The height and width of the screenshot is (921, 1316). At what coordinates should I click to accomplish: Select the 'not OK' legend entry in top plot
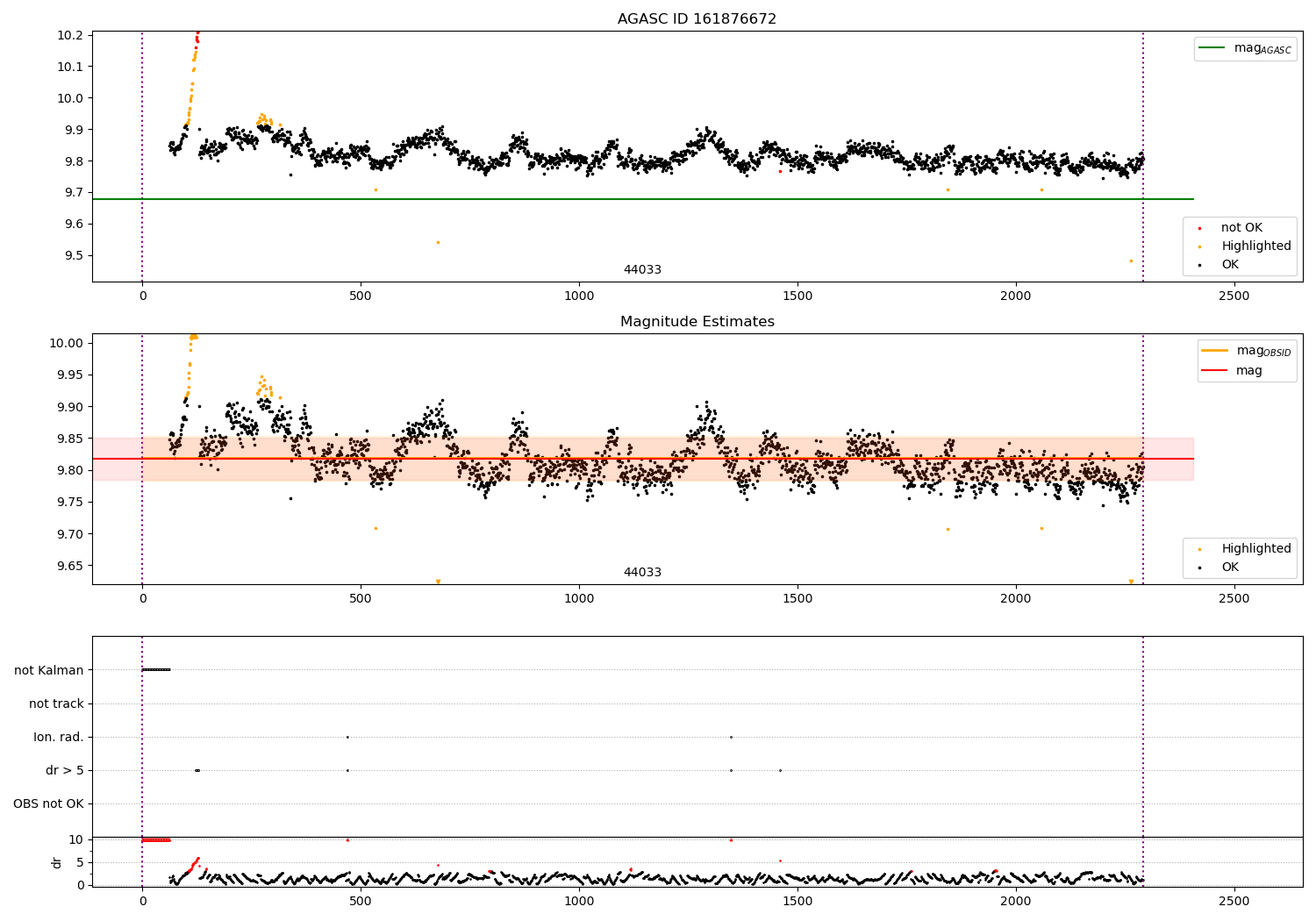pos(1241,228)
